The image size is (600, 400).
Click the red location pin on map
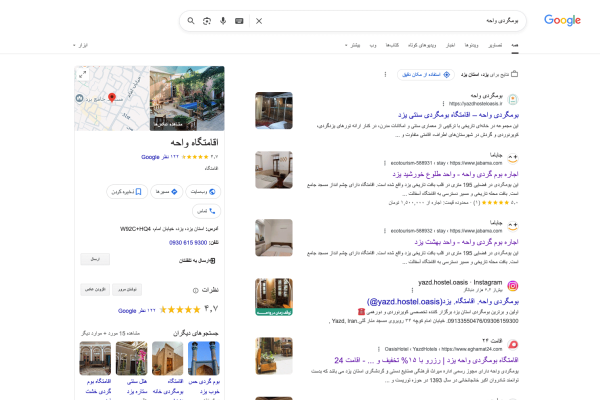click(112, 98)
